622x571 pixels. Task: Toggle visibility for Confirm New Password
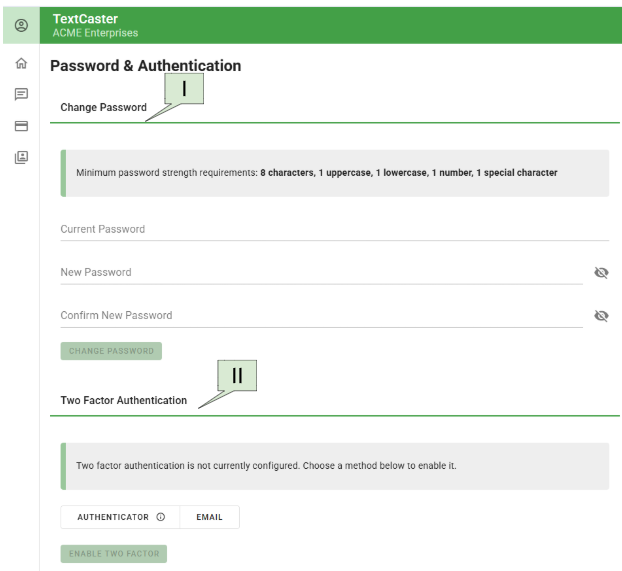click(x=601, y=315)
